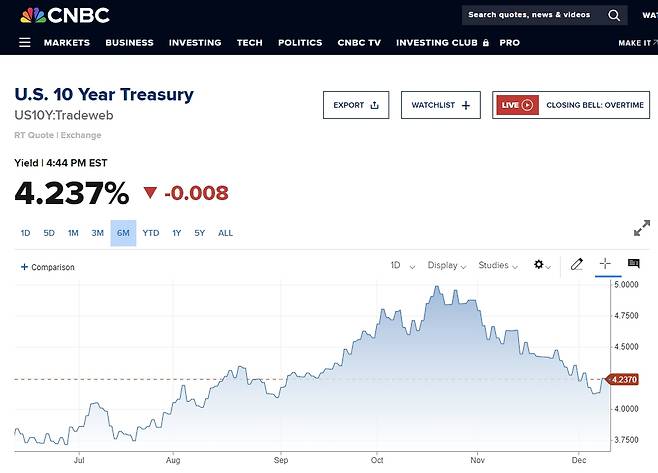Toggle the chart crosshair tool
This screenshot has width=658, height=473.
pyautogui.click(x=605, y=264)
